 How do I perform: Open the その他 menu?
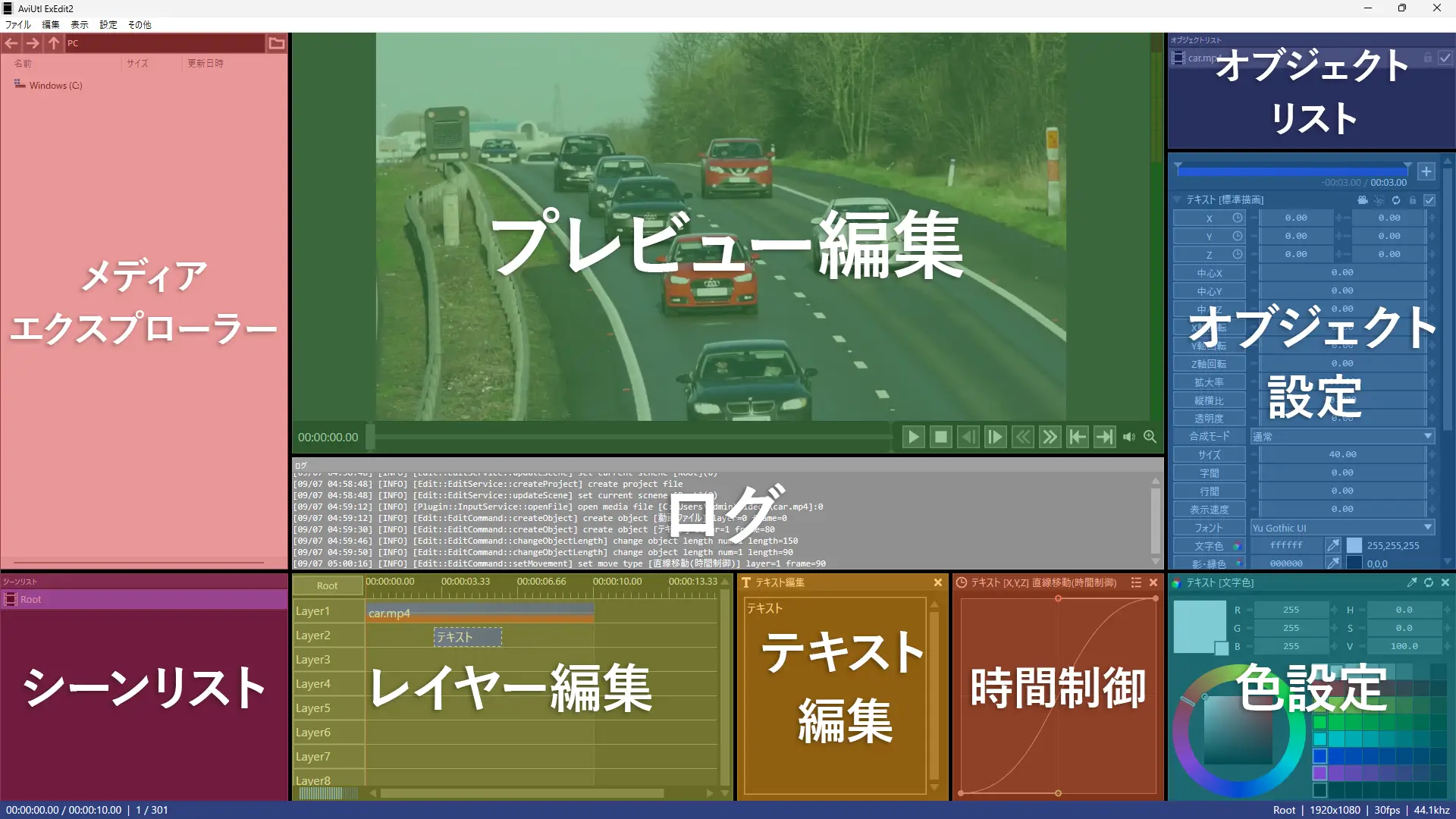click(140, 24)
